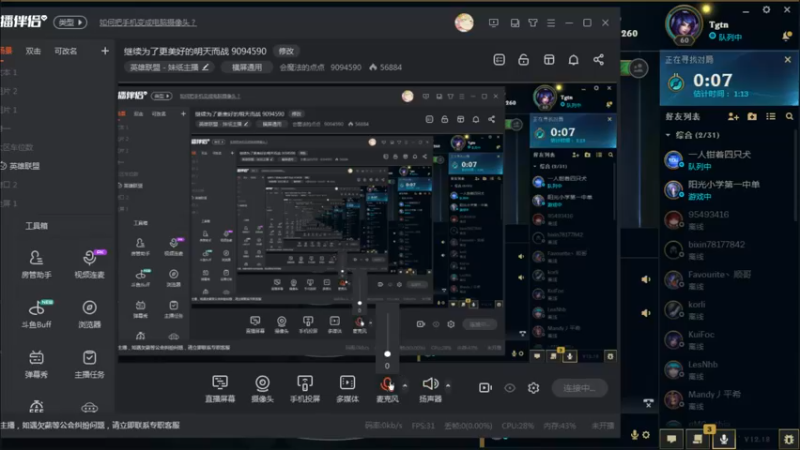Open the layout template icon
The image size is (800, 450).
point(549,60)
